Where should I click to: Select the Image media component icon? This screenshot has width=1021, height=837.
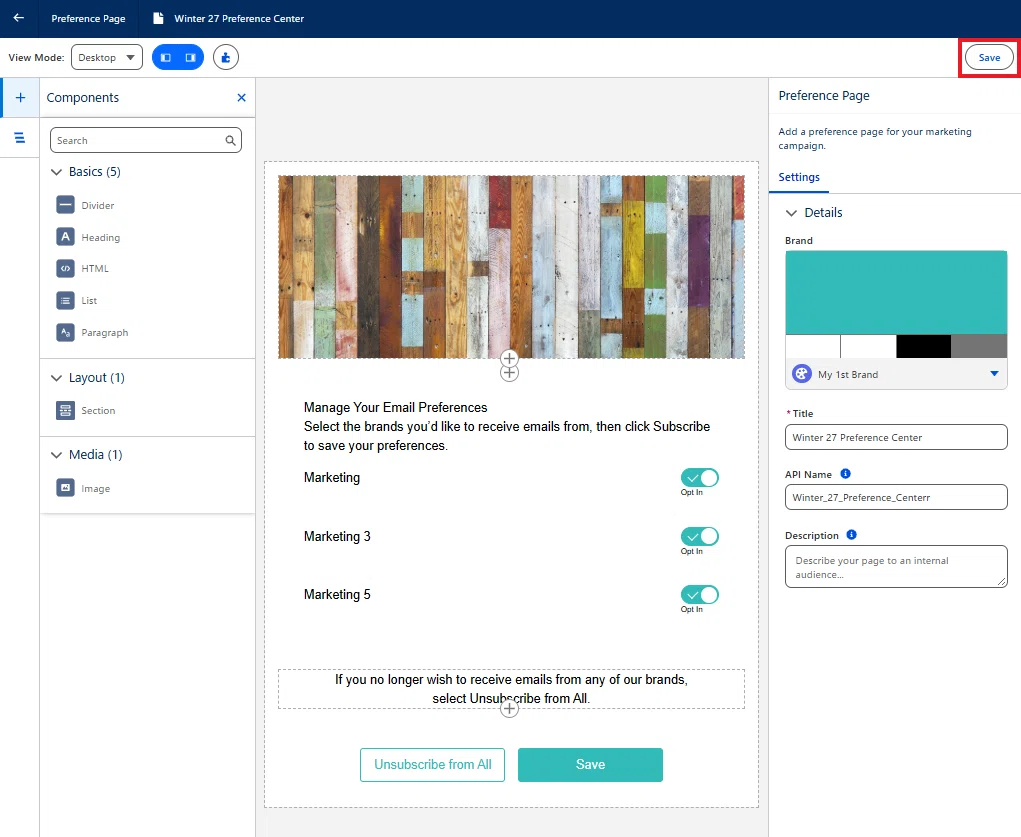pyautogui.click(x=65, y=488)
